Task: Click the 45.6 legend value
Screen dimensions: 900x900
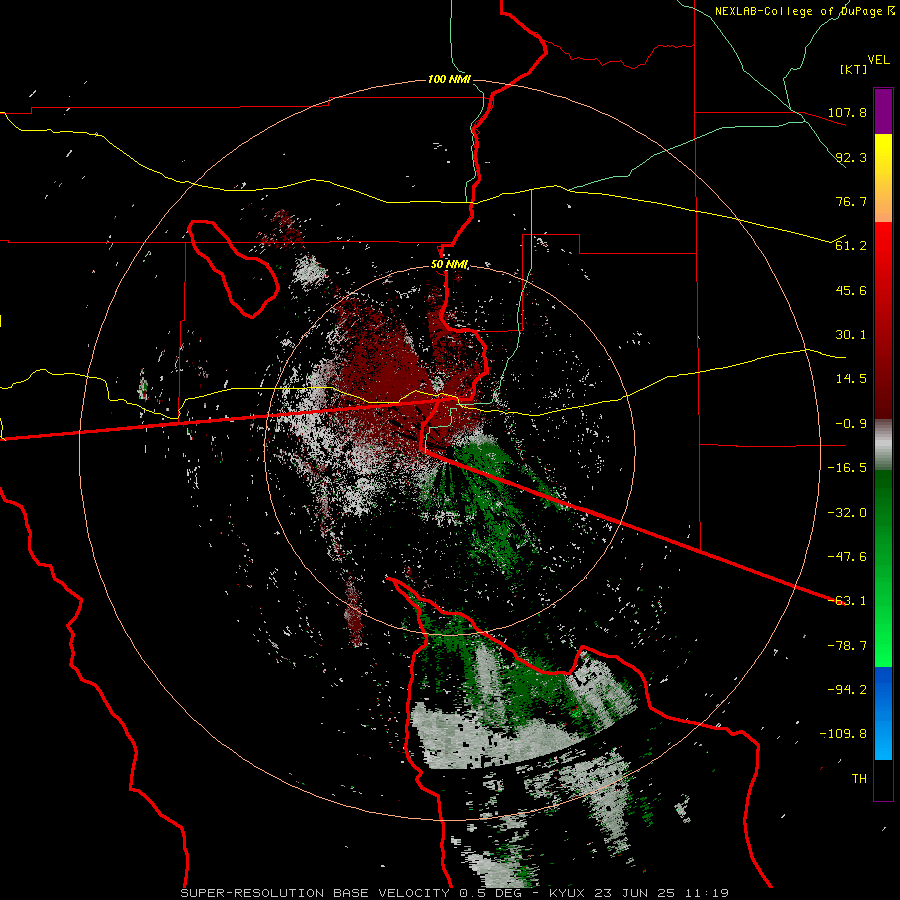Action: [851, 290]
